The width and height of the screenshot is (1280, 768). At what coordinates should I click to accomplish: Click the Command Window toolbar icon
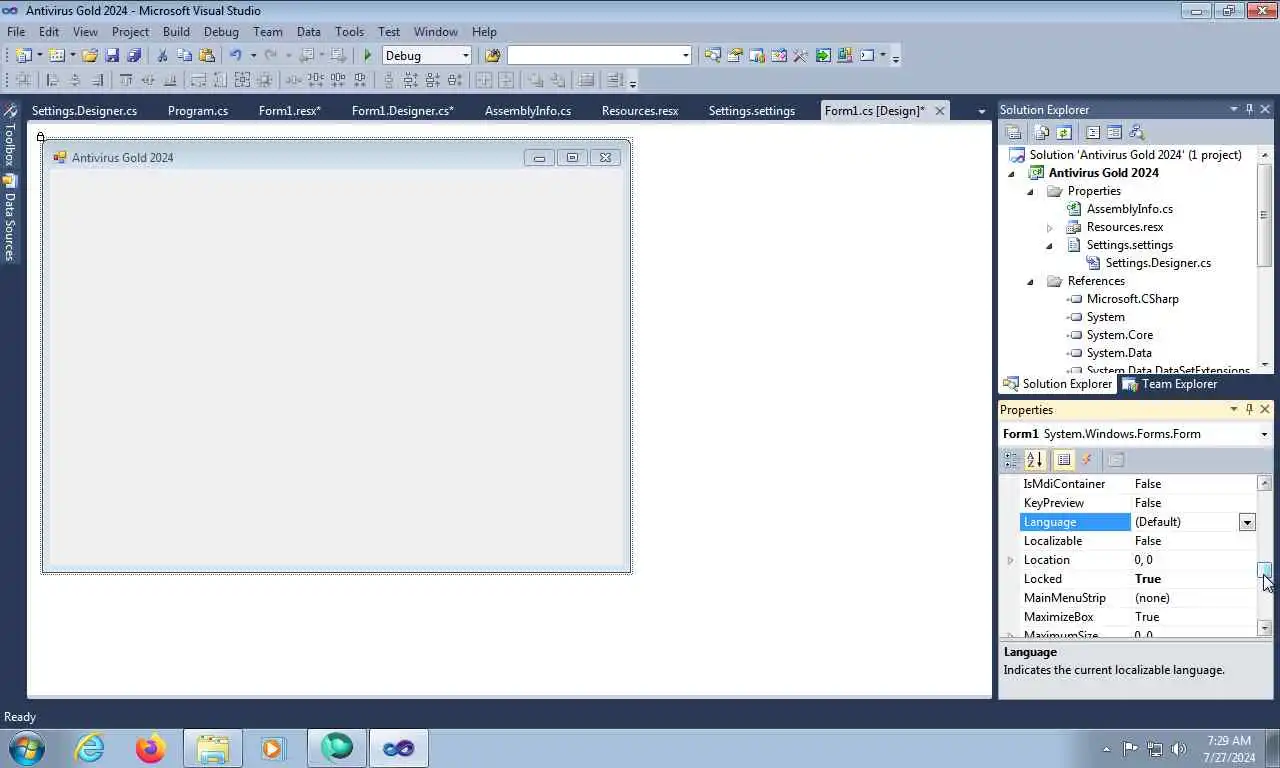point(867,55)
